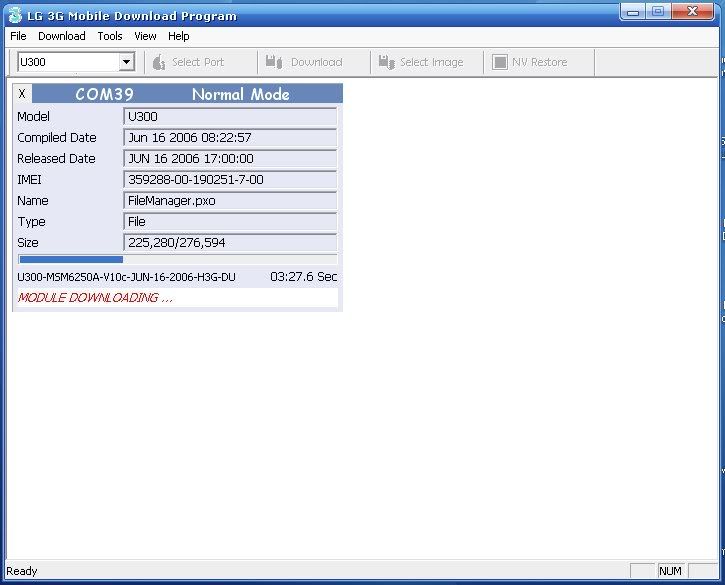Viewport: 725px width, 585px height.
Task: Click the Name label
Action: click(33, 201)
